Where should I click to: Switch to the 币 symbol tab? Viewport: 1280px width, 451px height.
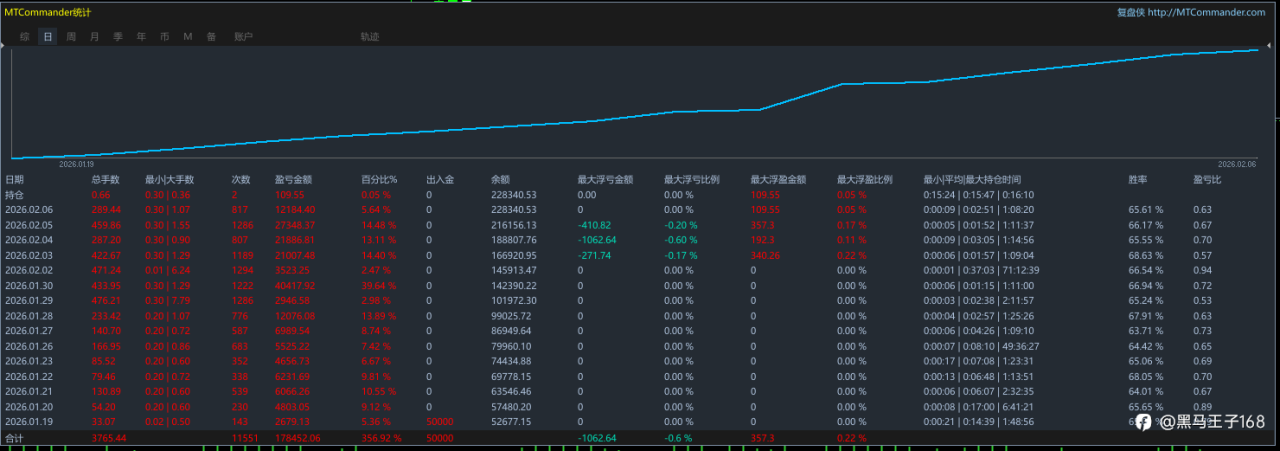point(165,37)
